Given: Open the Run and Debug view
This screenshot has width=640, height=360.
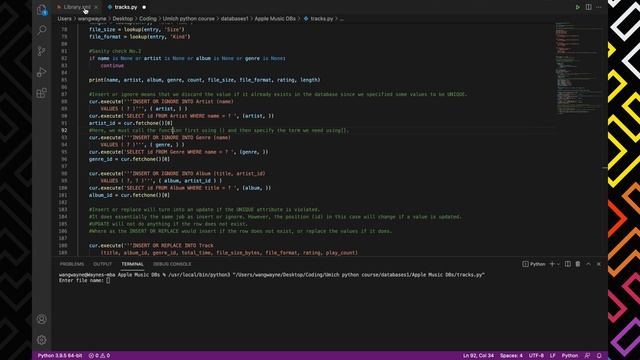Looking at the screenshot, I should click(x=42, y=72).
